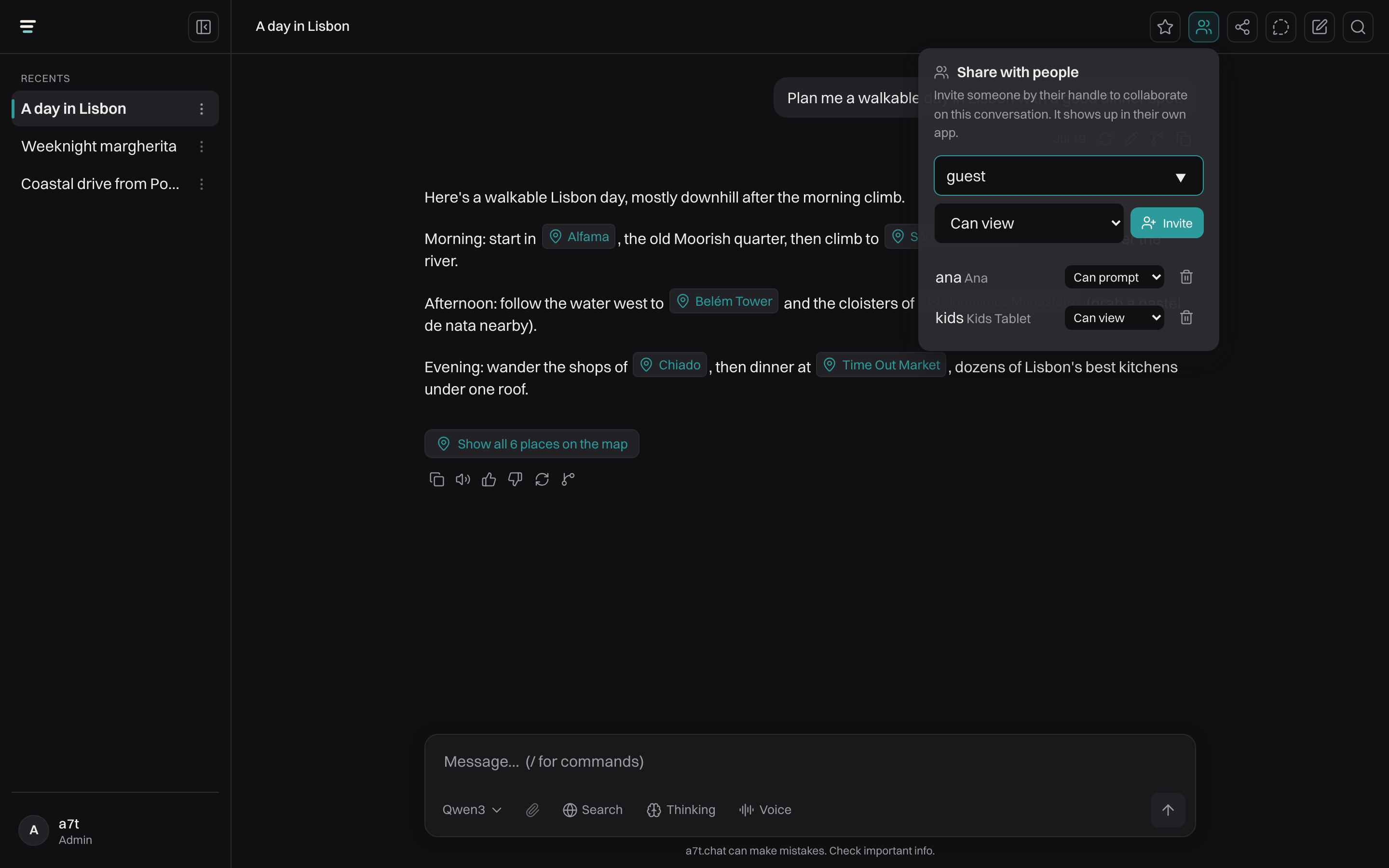
Task: Change ana's Can prompt permission
Action: click(1114, 277)
